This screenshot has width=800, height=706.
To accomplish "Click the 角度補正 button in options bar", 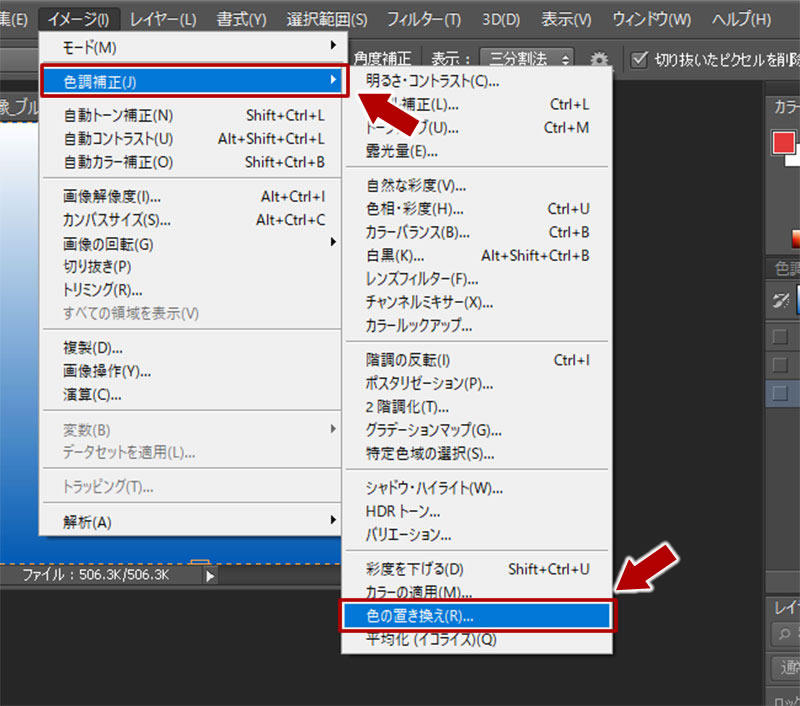I will pyautogui.click(x=382, y=59).
